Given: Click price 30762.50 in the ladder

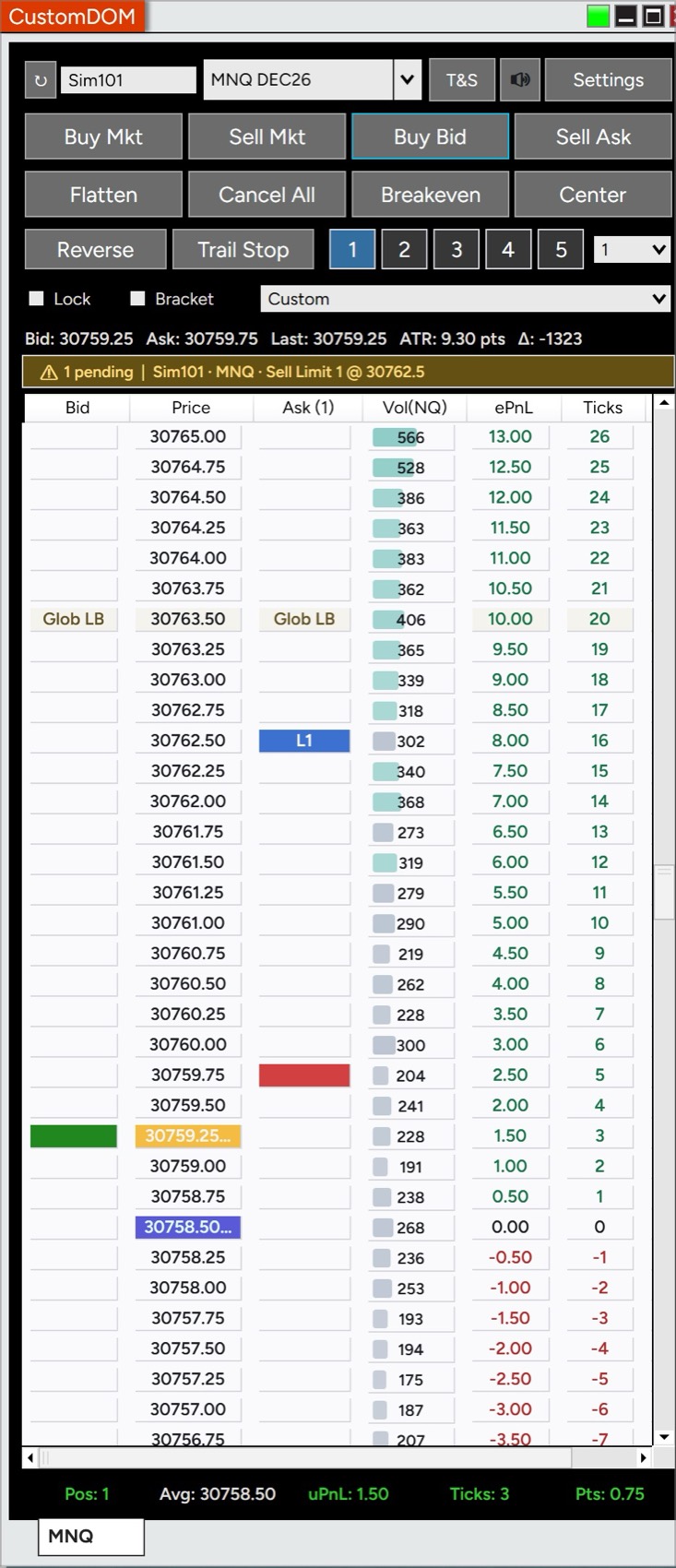Looking at the screenshot, I should [x=188, y=741].
